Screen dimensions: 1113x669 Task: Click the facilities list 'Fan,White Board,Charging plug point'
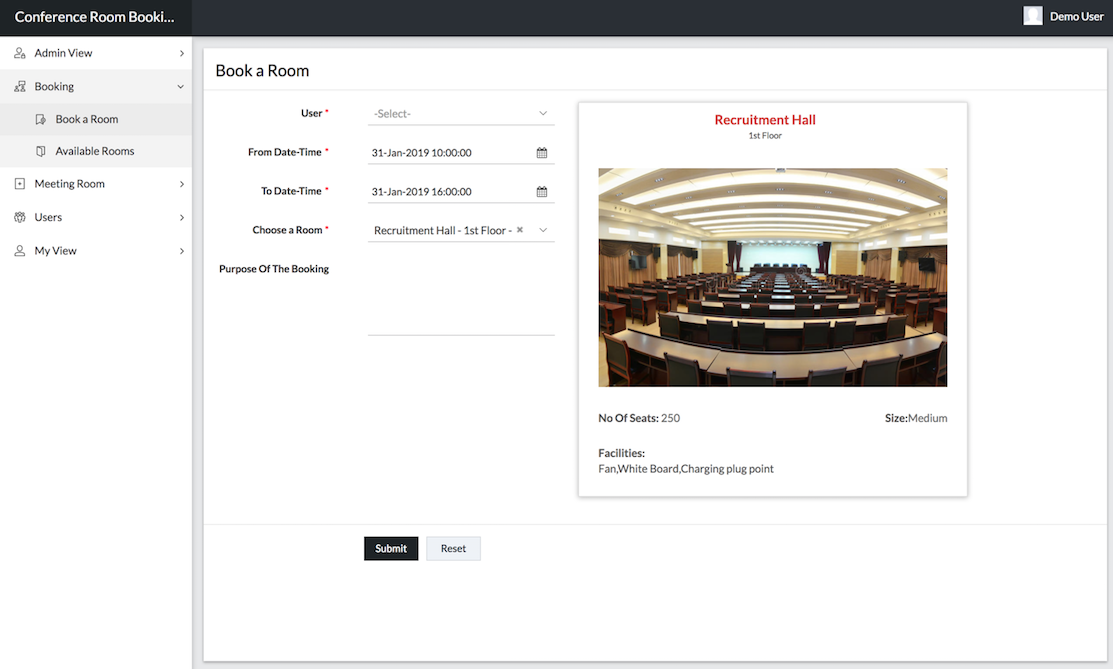click(x=686, y=469)
